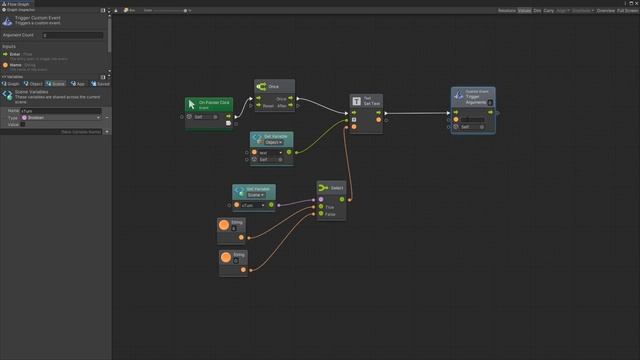Add new variable with plus button
This screenshot has width=640, height=360.
[x=107, y=131]
